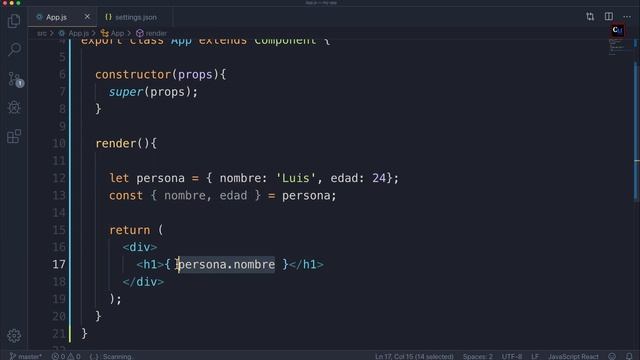The width and height of the screenshot is (640, 360).
Task: Select App class in the breadcrumb
Action: [x=112, y=33]
